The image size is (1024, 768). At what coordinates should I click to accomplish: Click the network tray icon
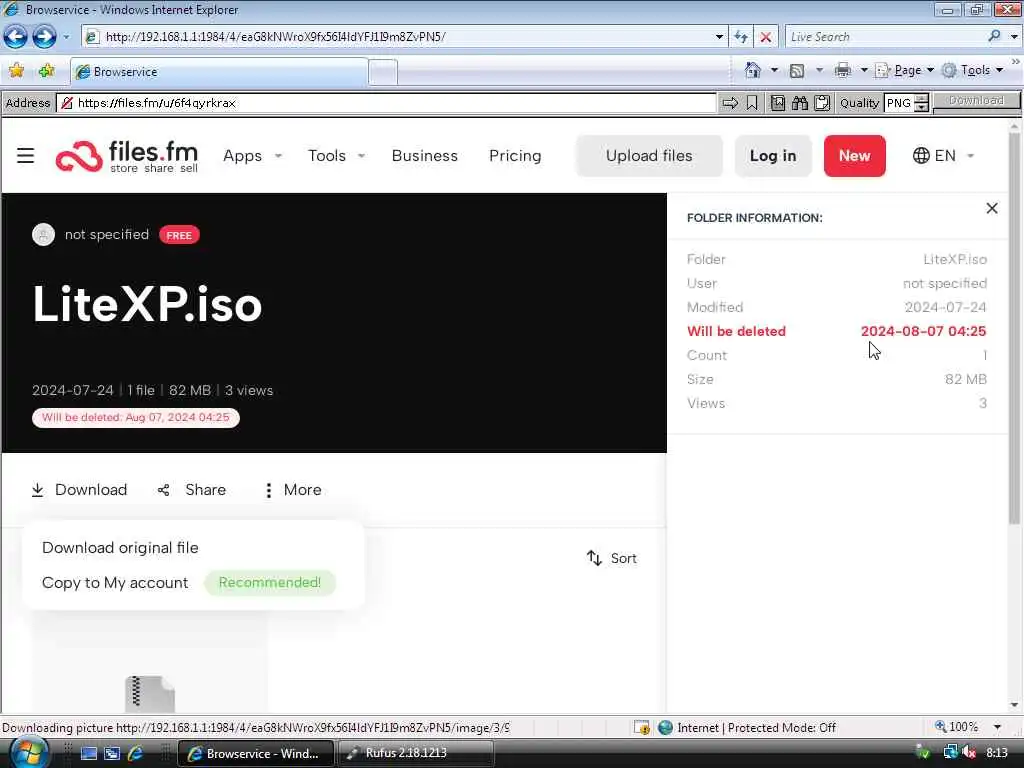point(950,752)
